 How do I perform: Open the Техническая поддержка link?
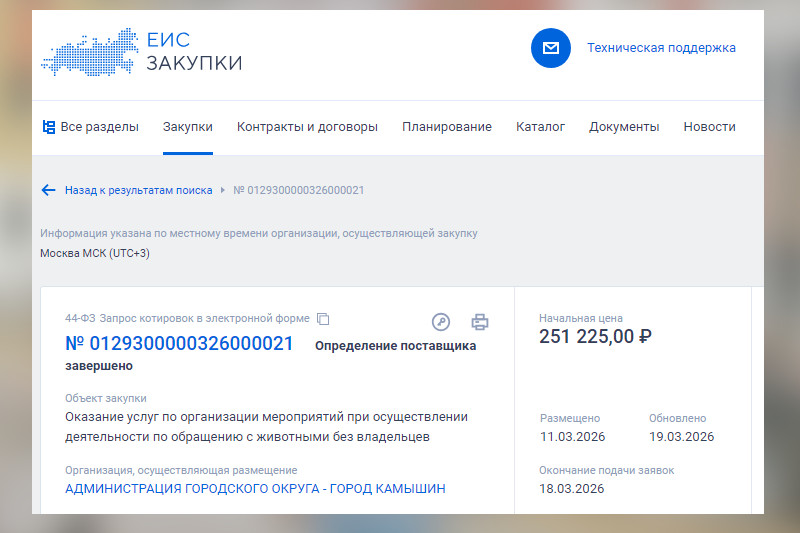[661, 48]
